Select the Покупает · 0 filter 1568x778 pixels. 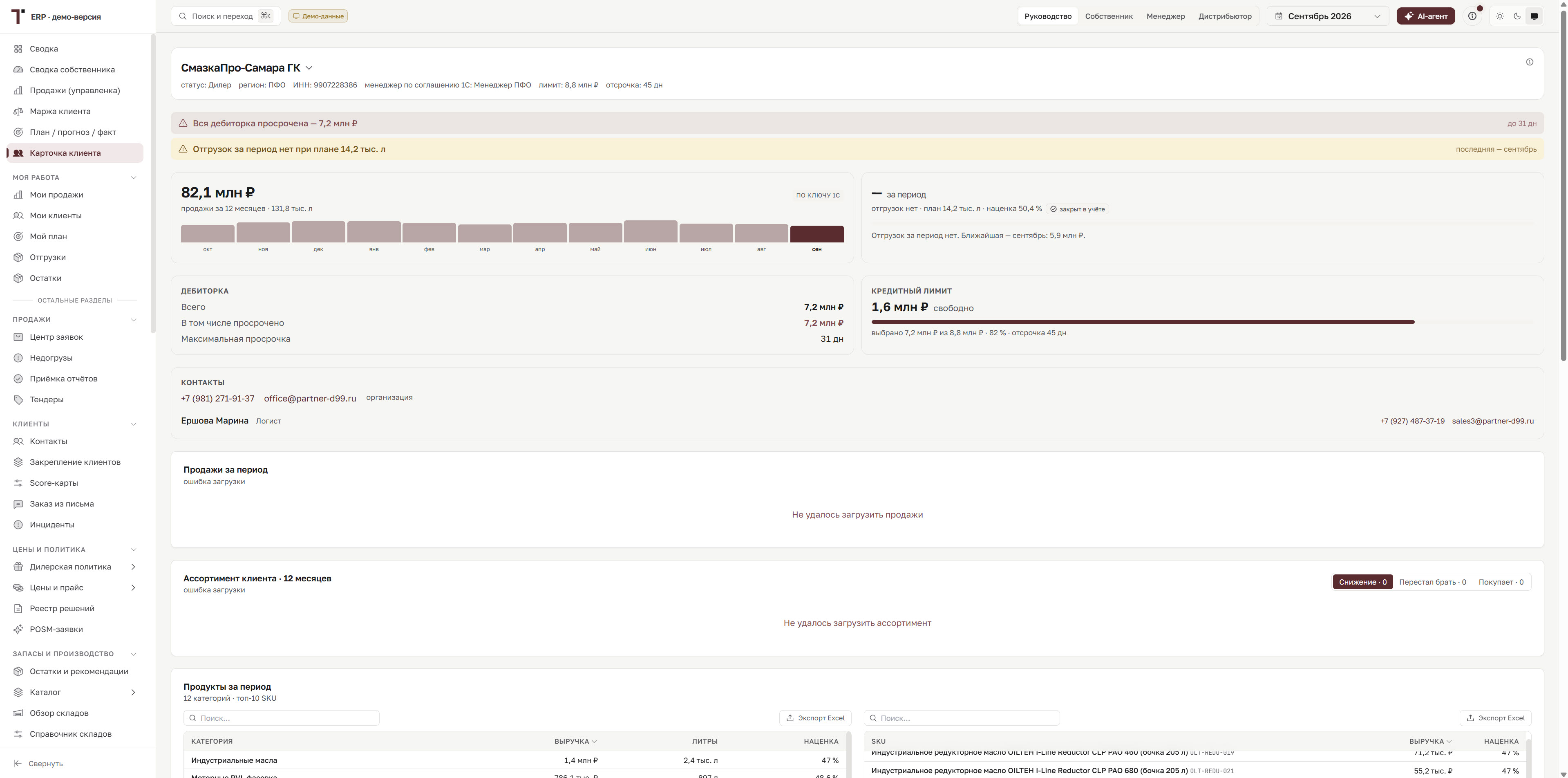[1501, 582]
